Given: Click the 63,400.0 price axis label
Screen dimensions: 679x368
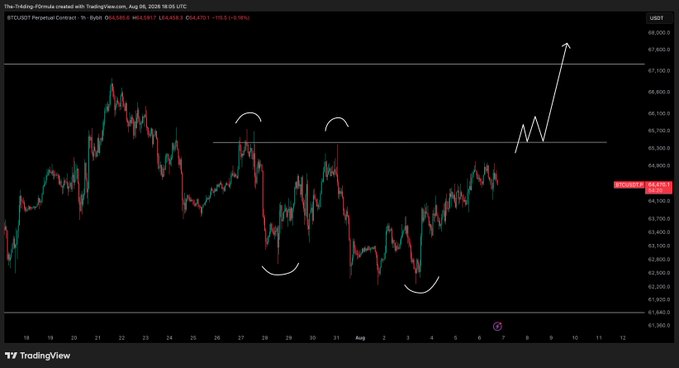Looking at the screenshot, I should tap(659, 232).
